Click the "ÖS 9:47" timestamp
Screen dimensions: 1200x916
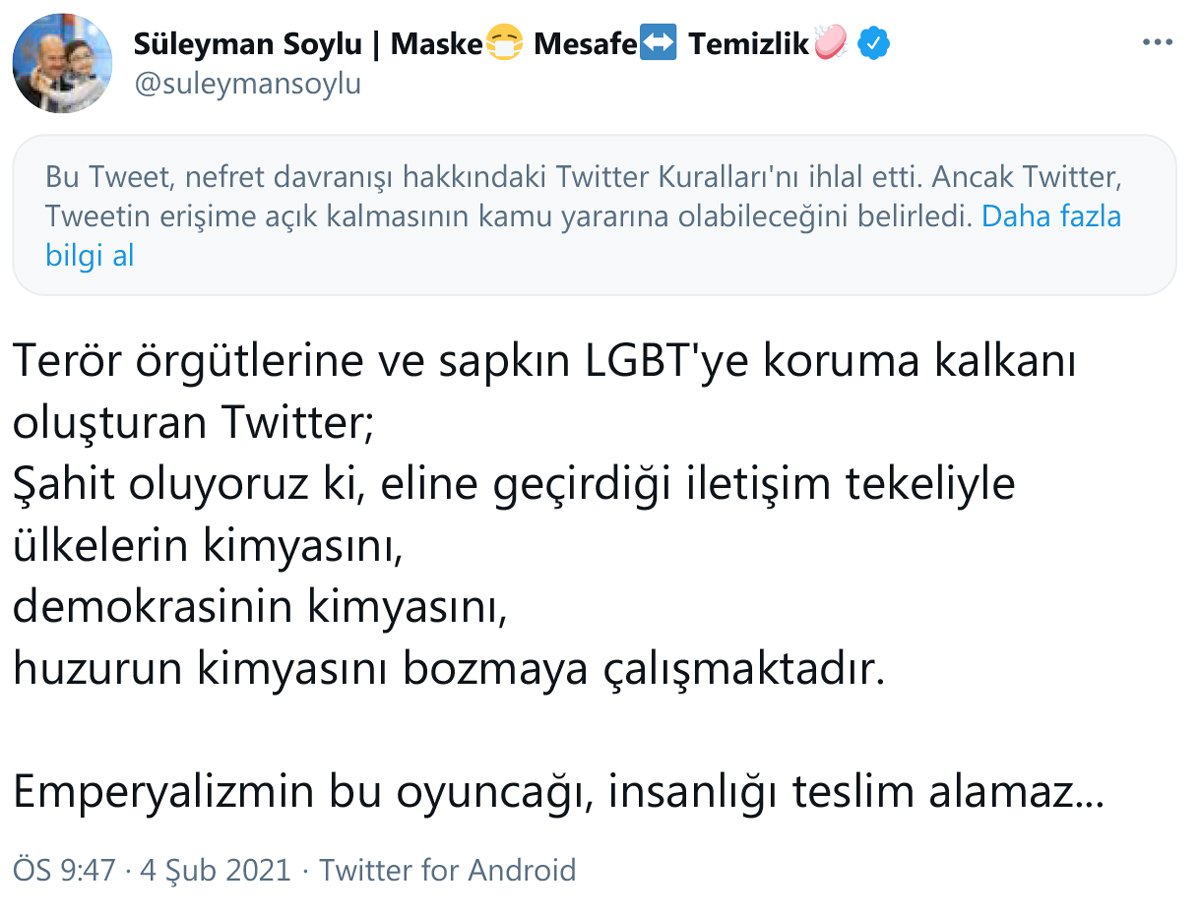63,870
